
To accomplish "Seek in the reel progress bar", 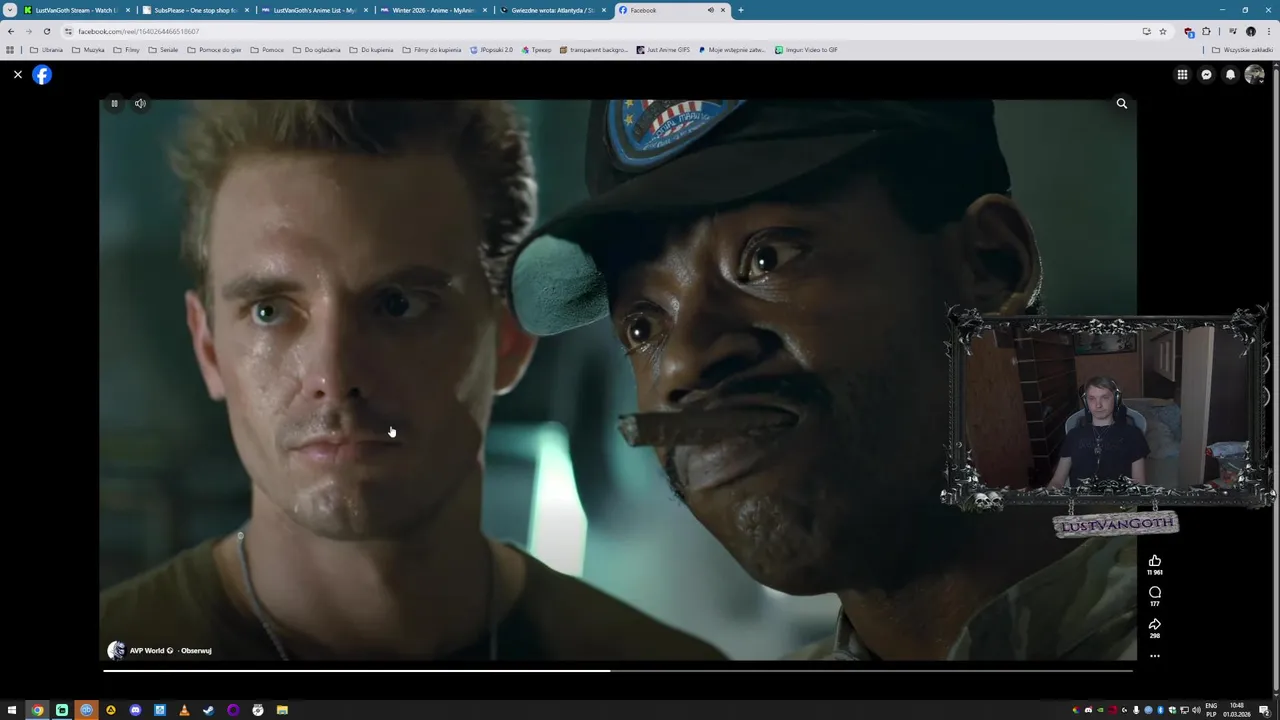I will point(618,670).
